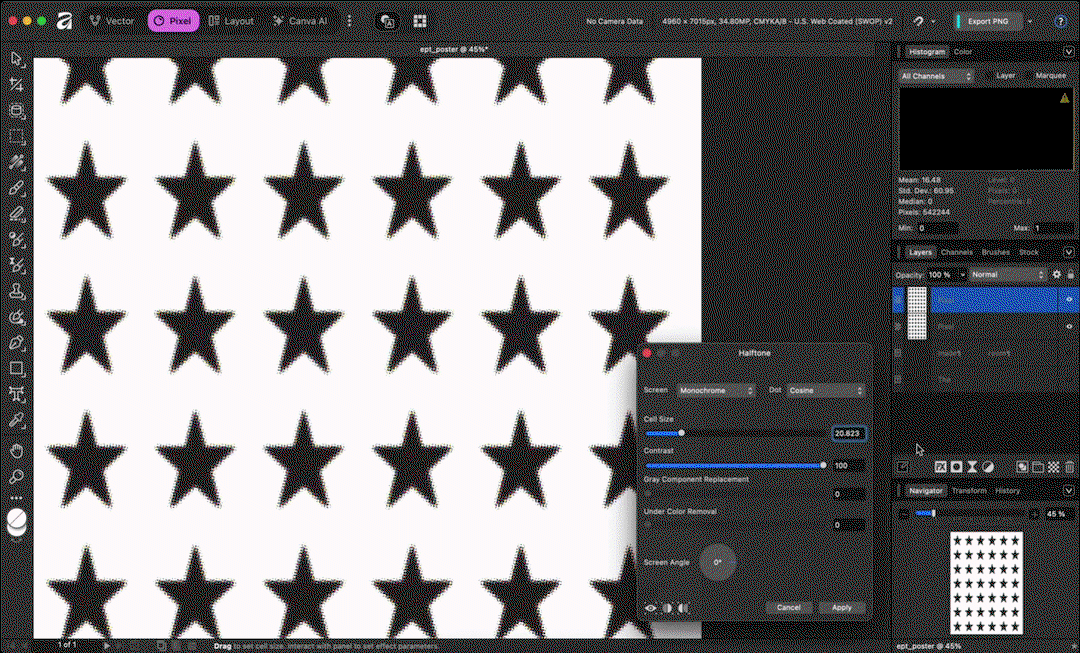Image resolution: width=1080 pixels, height=653 pixels.
Task: Click the FX layer effects icon
Action: (x=941, y=467)
